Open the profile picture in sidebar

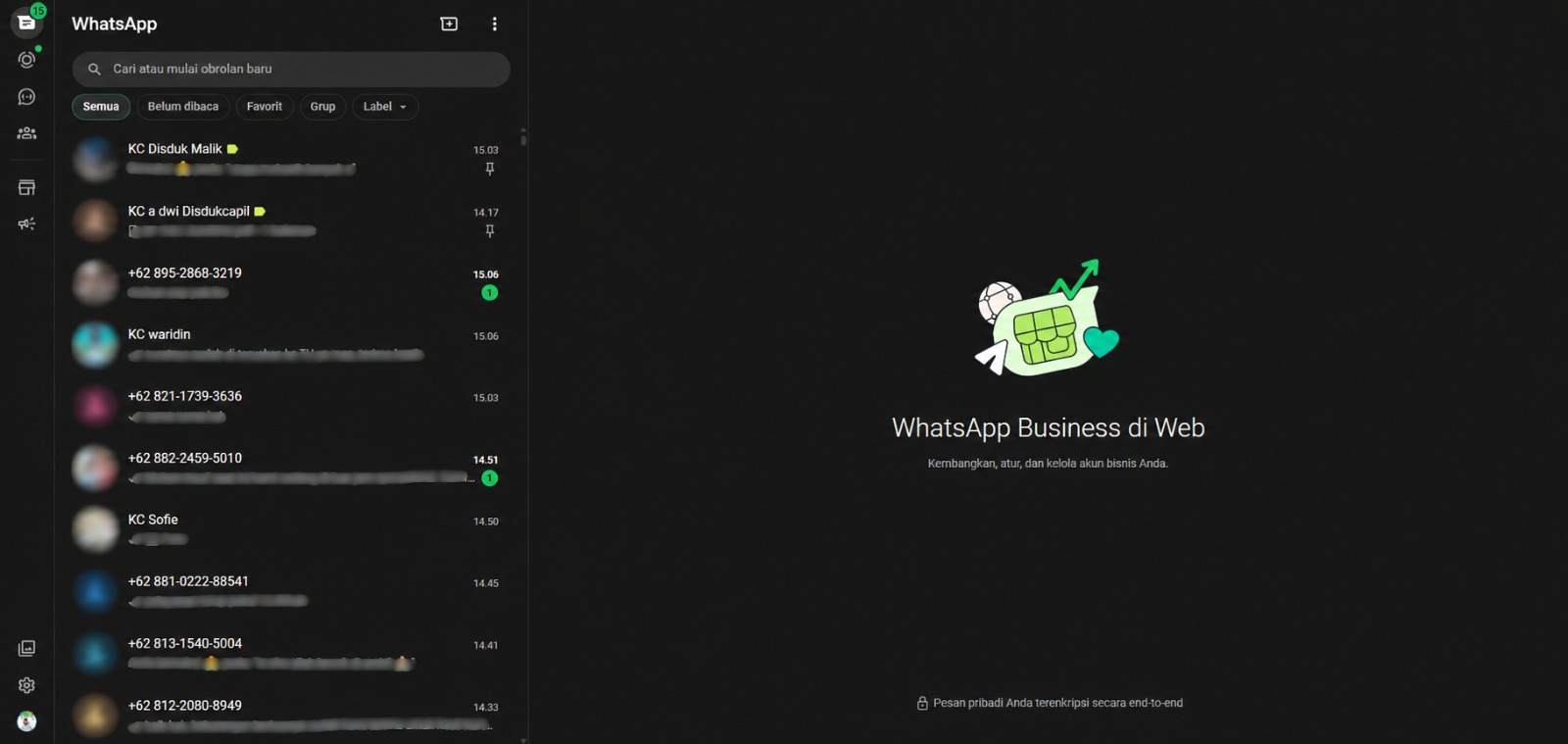(x=26, y=721)
